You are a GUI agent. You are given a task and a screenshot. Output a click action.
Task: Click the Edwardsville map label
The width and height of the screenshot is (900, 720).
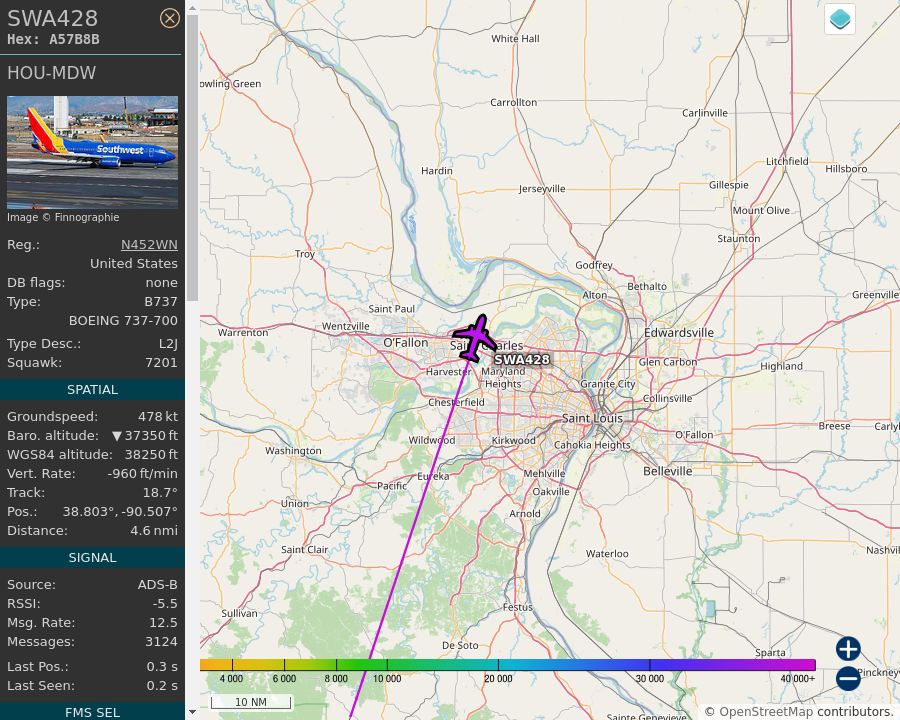pyautogui.click(x=679, y=333)
